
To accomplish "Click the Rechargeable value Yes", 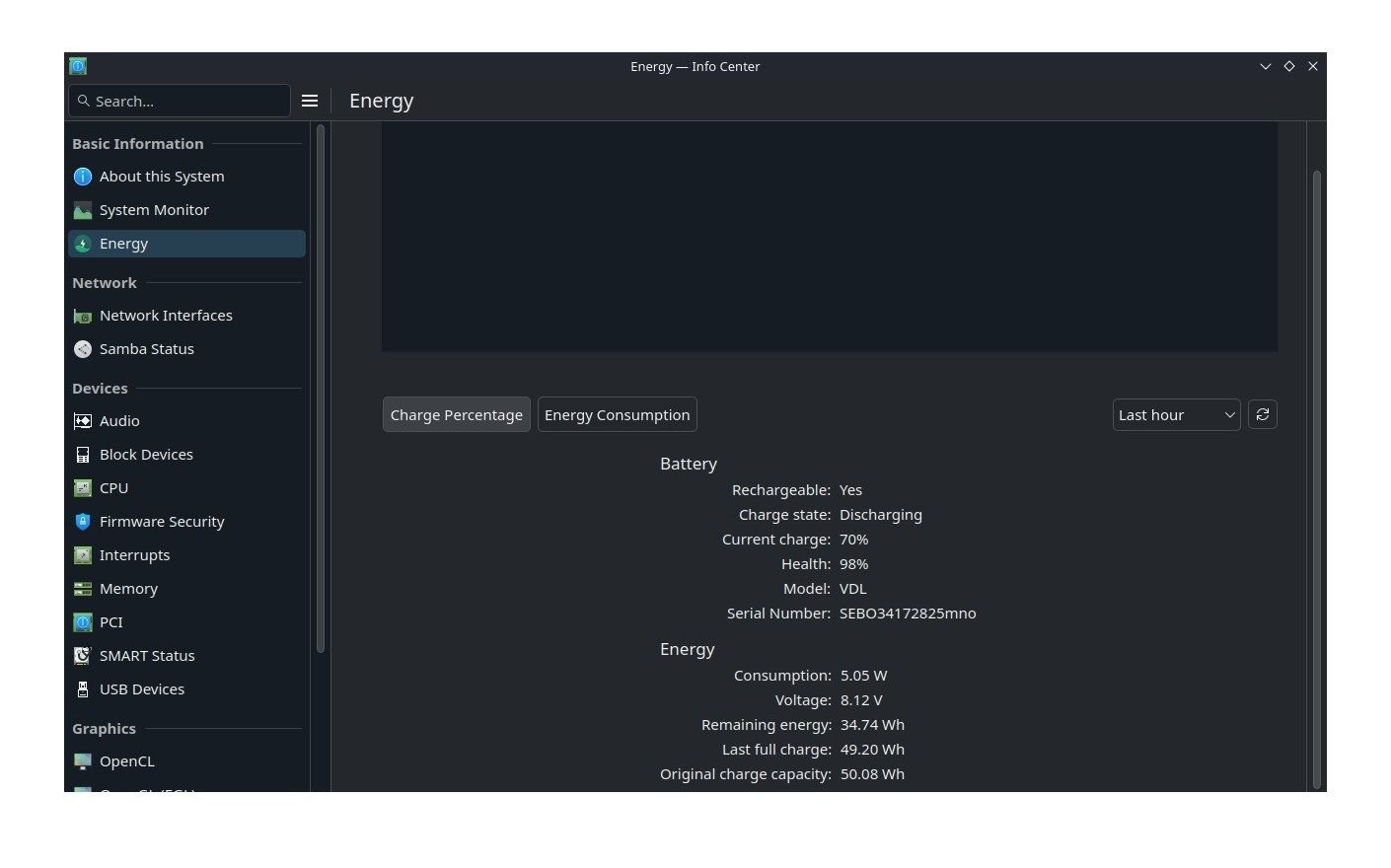I will coord(850,490).
